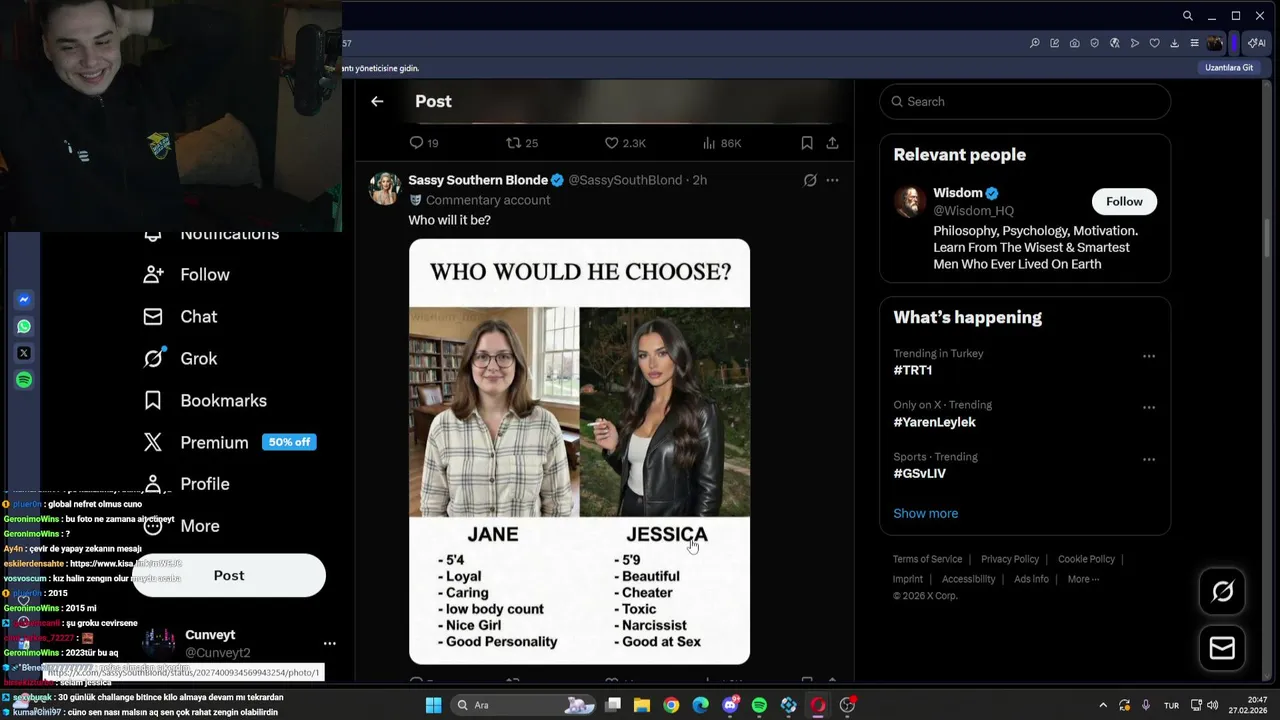Viewport: 1280px width, 720px height.
Task: Click the translate globe toolbar icon
Action: pyautogui.click(x=1114, y=43)
